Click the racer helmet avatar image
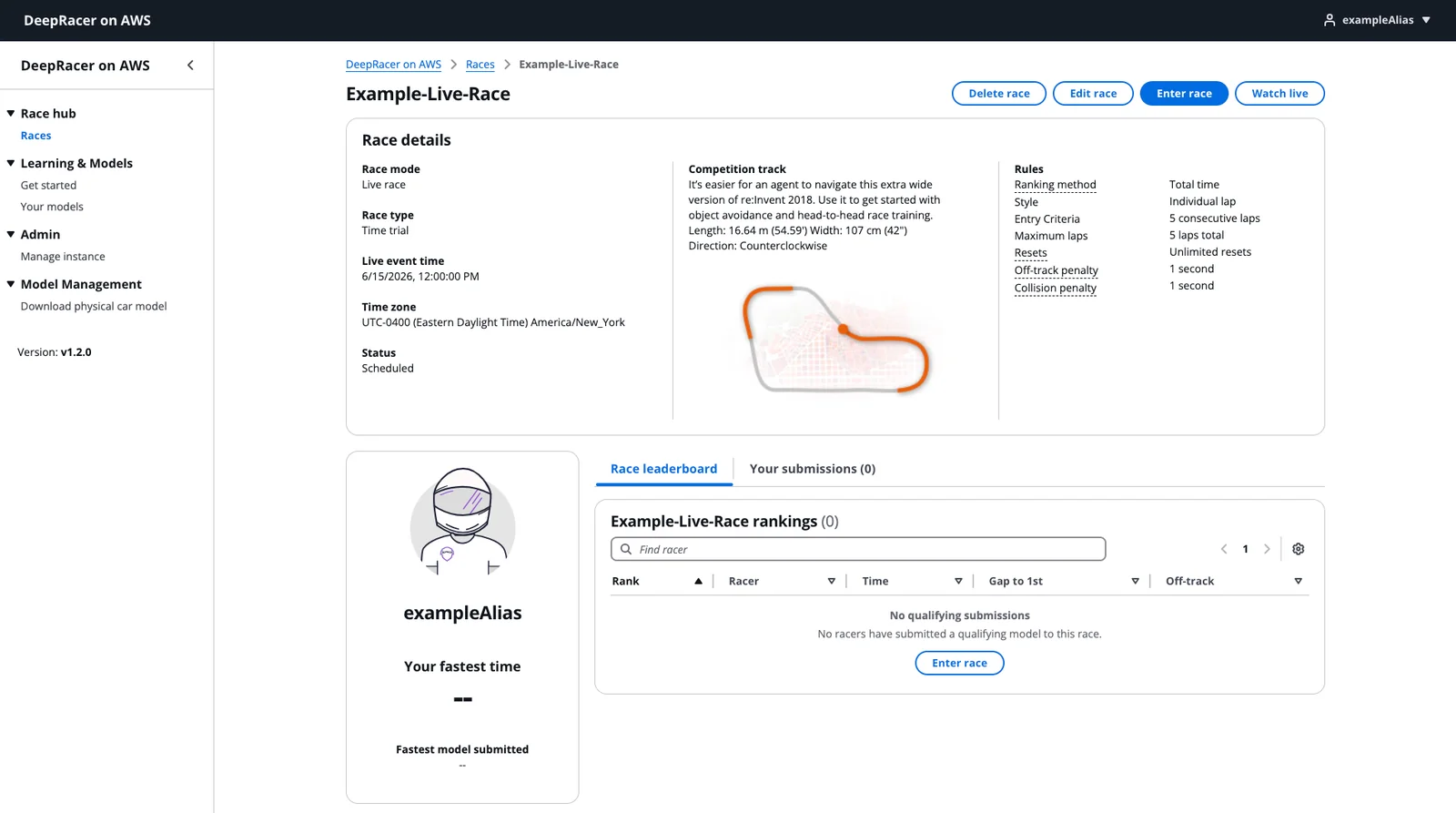This screenshot has height=813, width=1456. 462,522
